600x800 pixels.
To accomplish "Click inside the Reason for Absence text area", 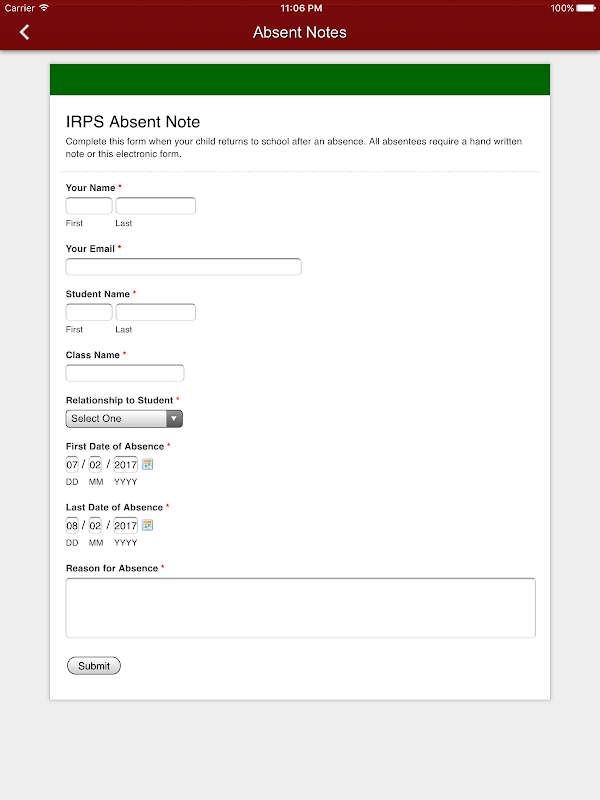I will coord(301,608).
